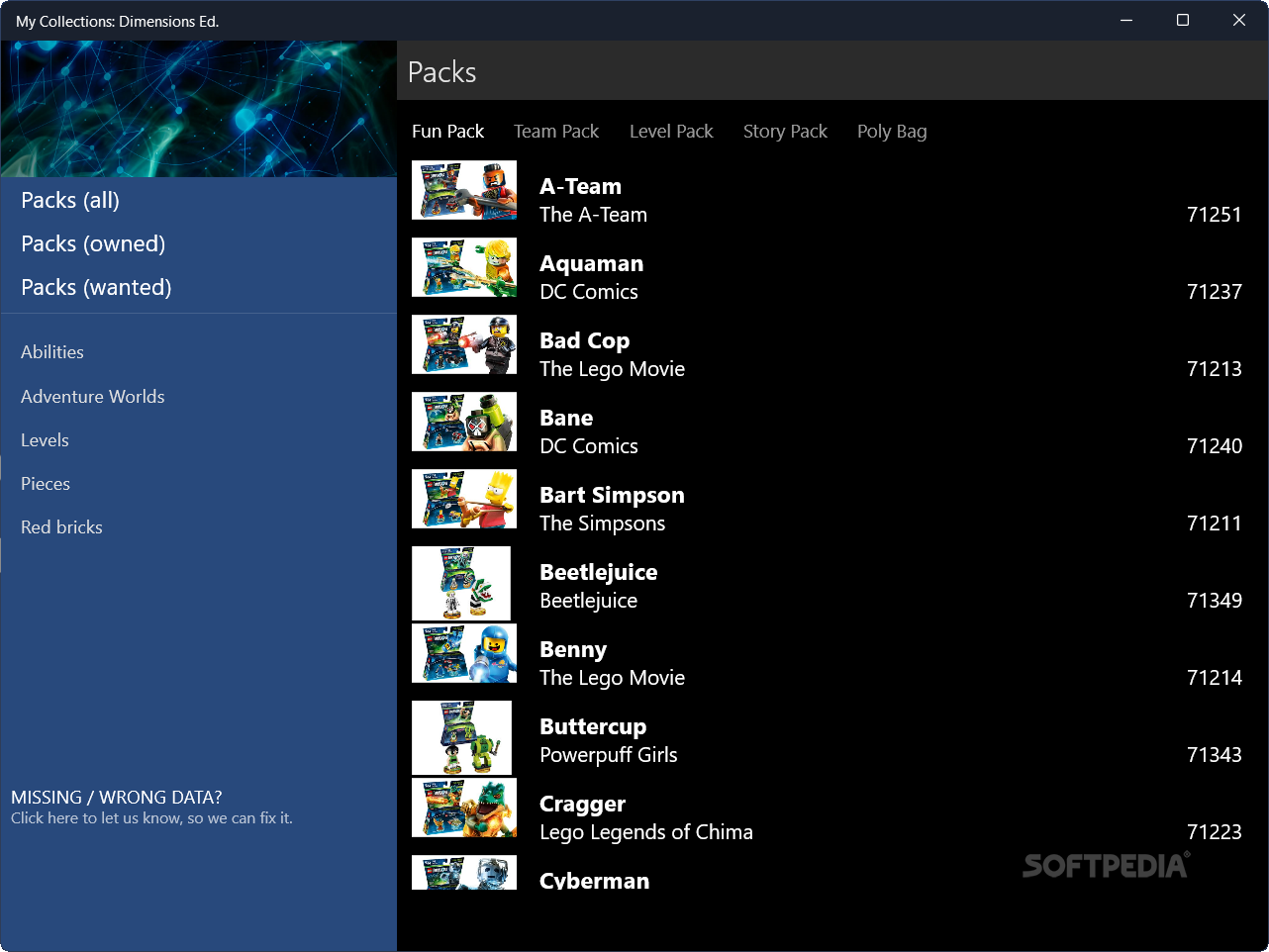The width and height of the screenshot is (1269, 952).
Task: Click pack number 71343
Action: click(x=1214, y=755)
